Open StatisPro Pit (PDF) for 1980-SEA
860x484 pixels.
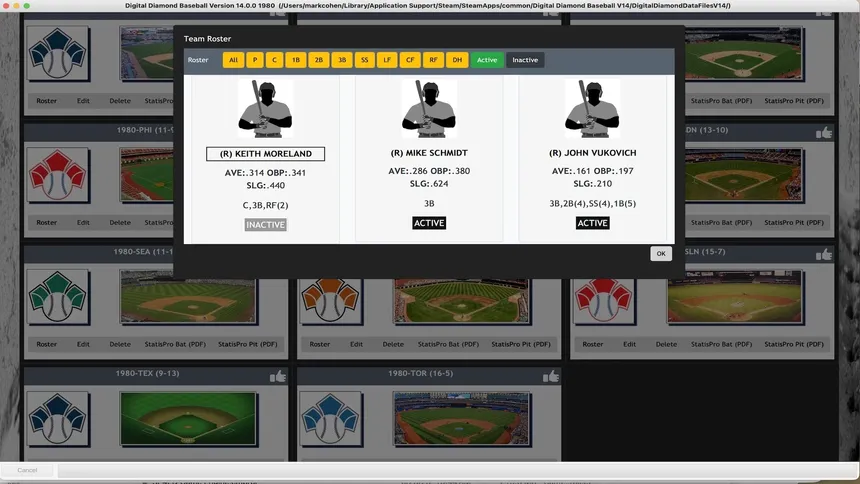(248, 344)
